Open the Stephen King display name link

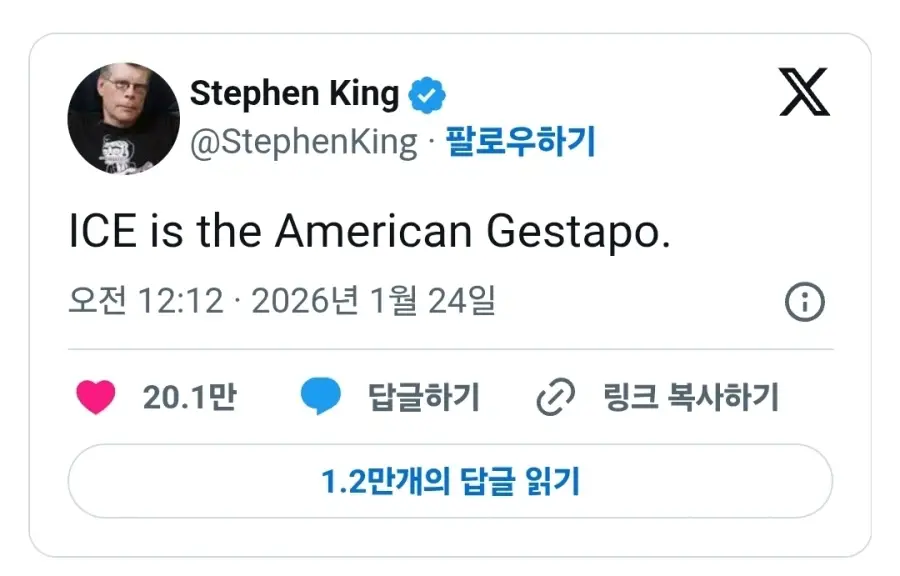(294, 94)
